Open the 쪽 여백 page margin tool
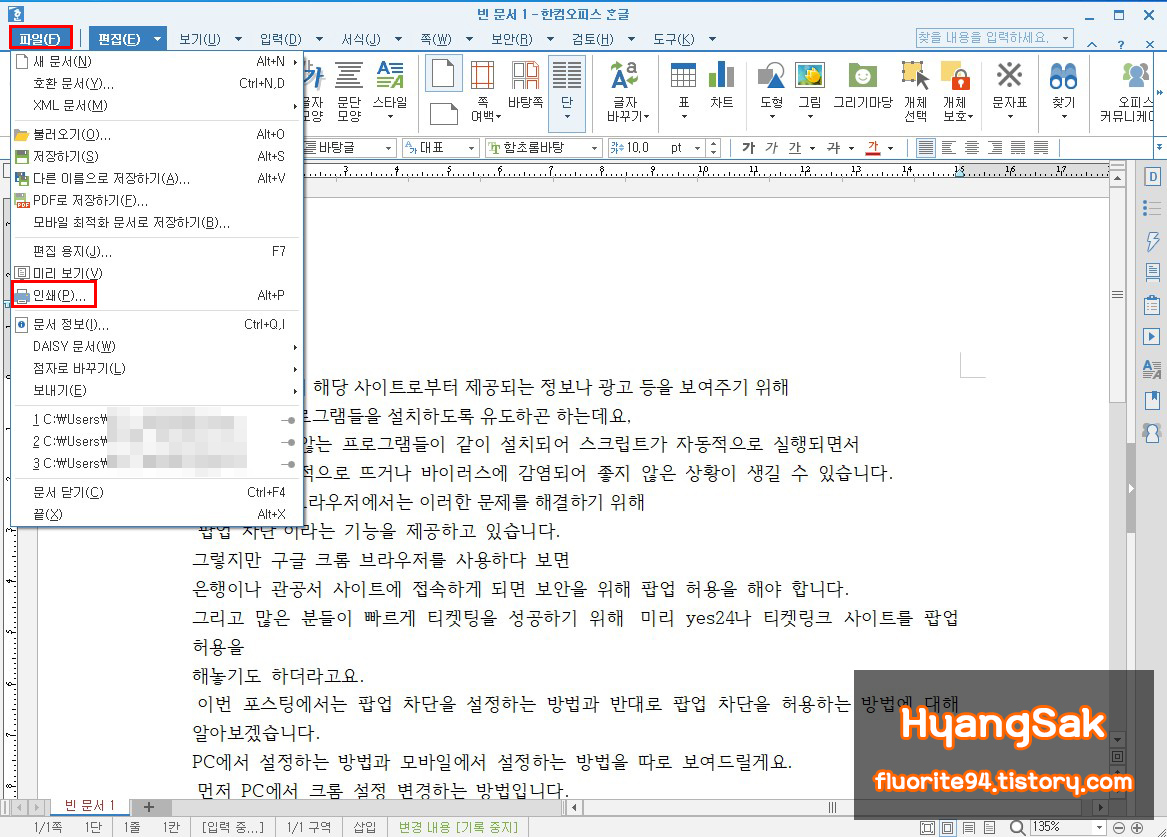The image size is (1167, 837). point(483,91)
